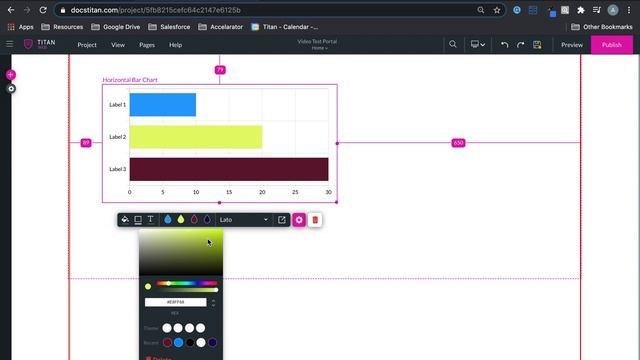The image size is (640, 360).
Task: Open the Lato font dropdown
Action: point(244,220)
